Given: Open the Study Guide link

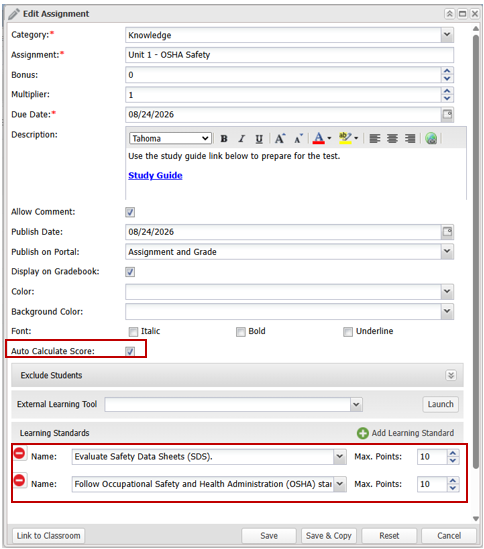Looking at the screenshot, I should coord(155,175).
